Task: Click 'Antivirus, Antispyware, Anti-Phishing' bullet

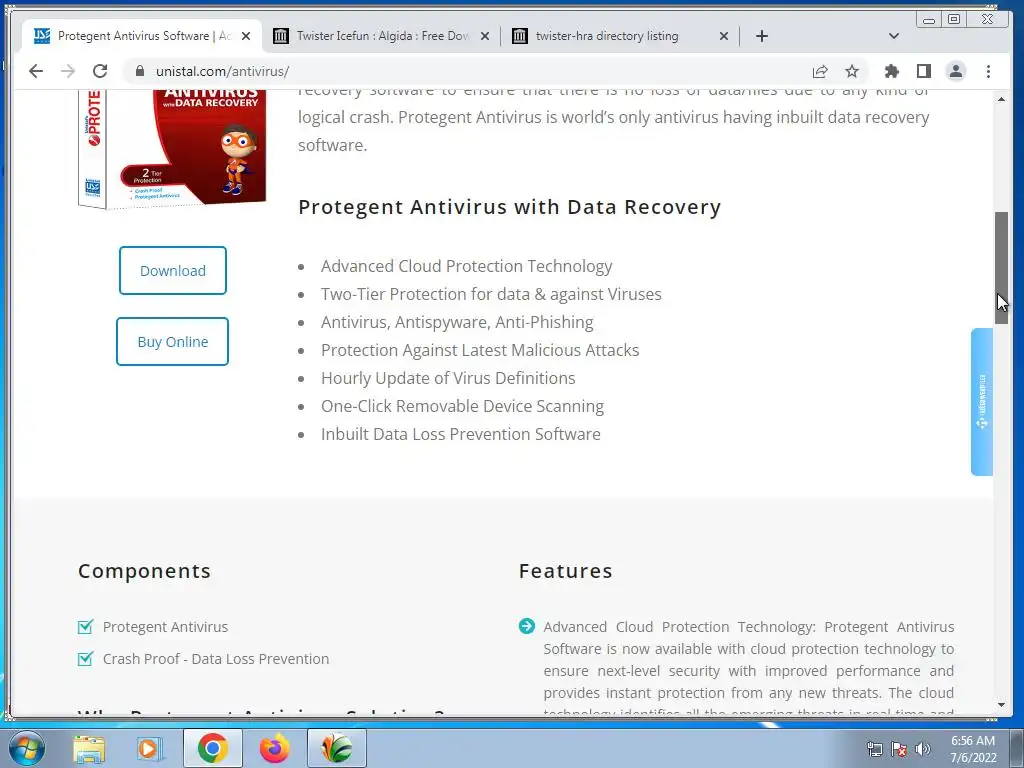Action: pyautogui.click(x=457, y=323)
